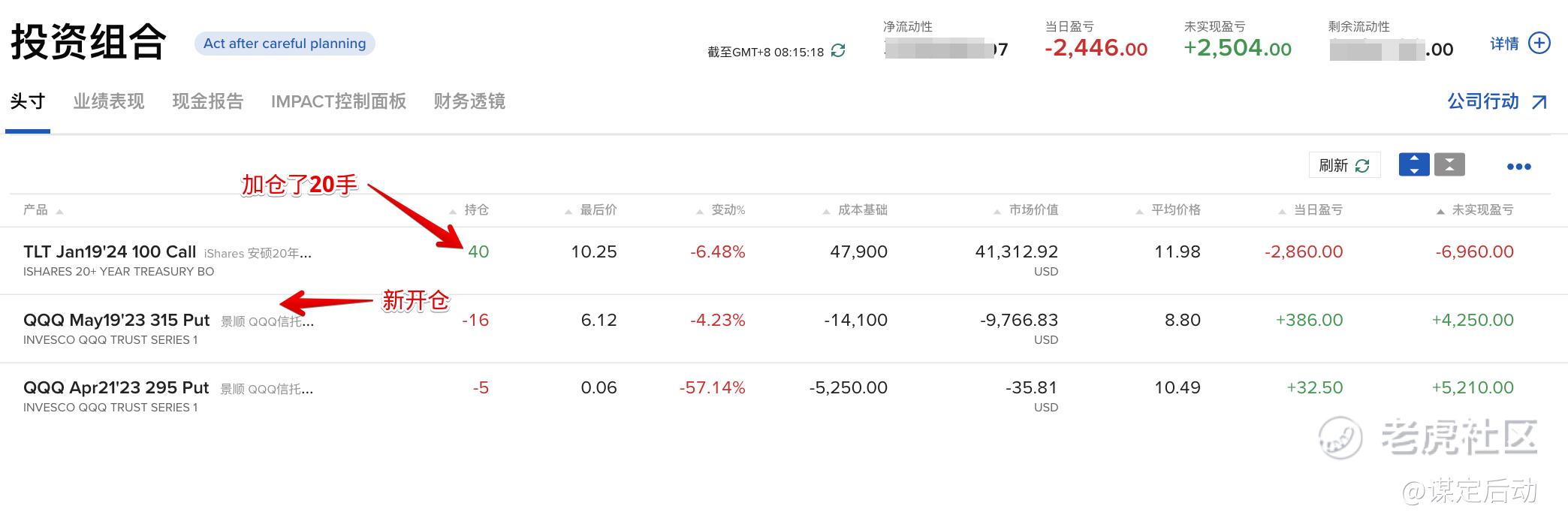Image resolution: width=1568 pixels, height=527 pixels.
Task: Select the TLT Jan19'24 100 Call row
Action: click(x=110, y=252)
